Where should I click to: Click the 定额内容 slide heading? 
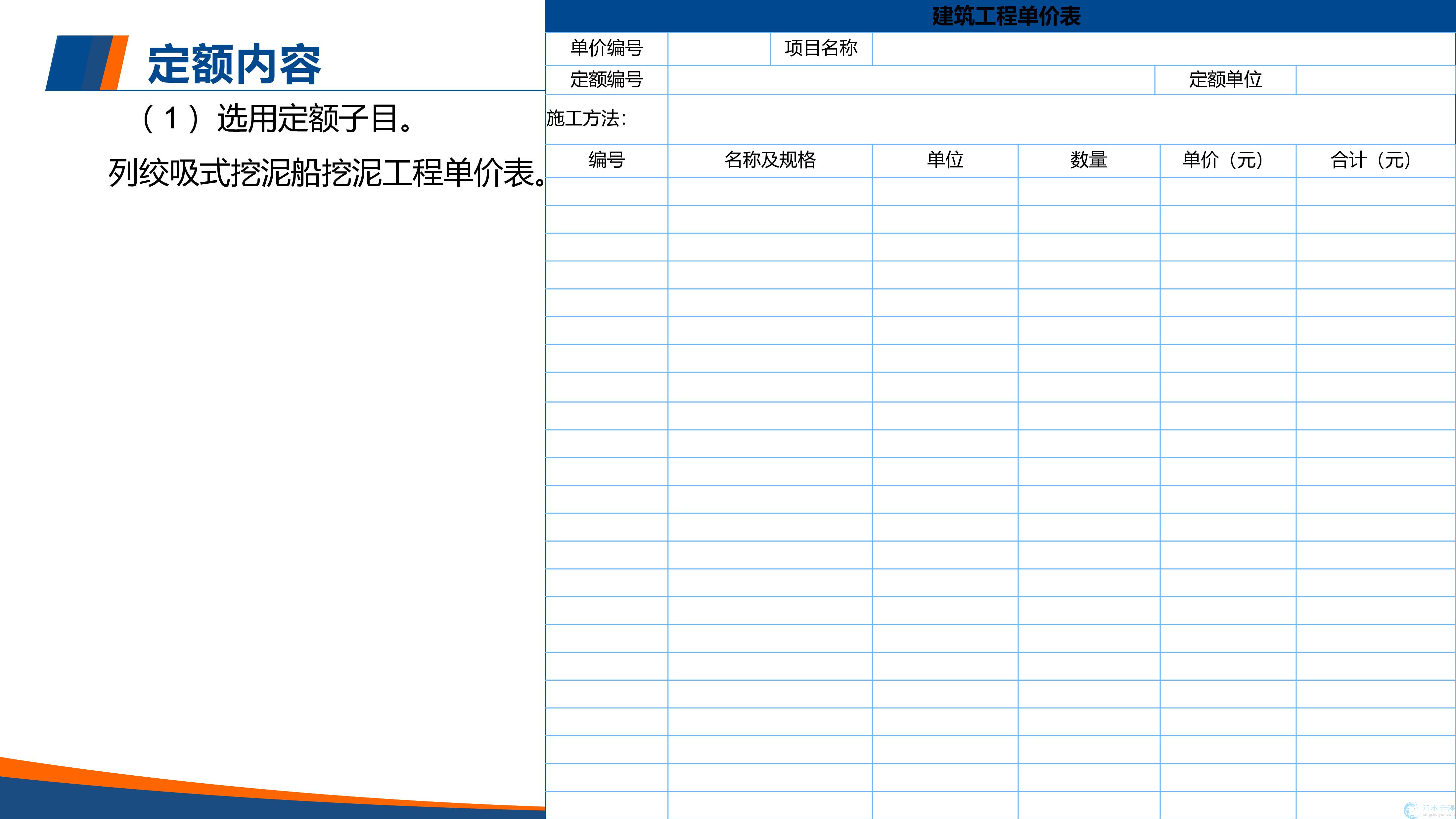click(x=235, y=65)
